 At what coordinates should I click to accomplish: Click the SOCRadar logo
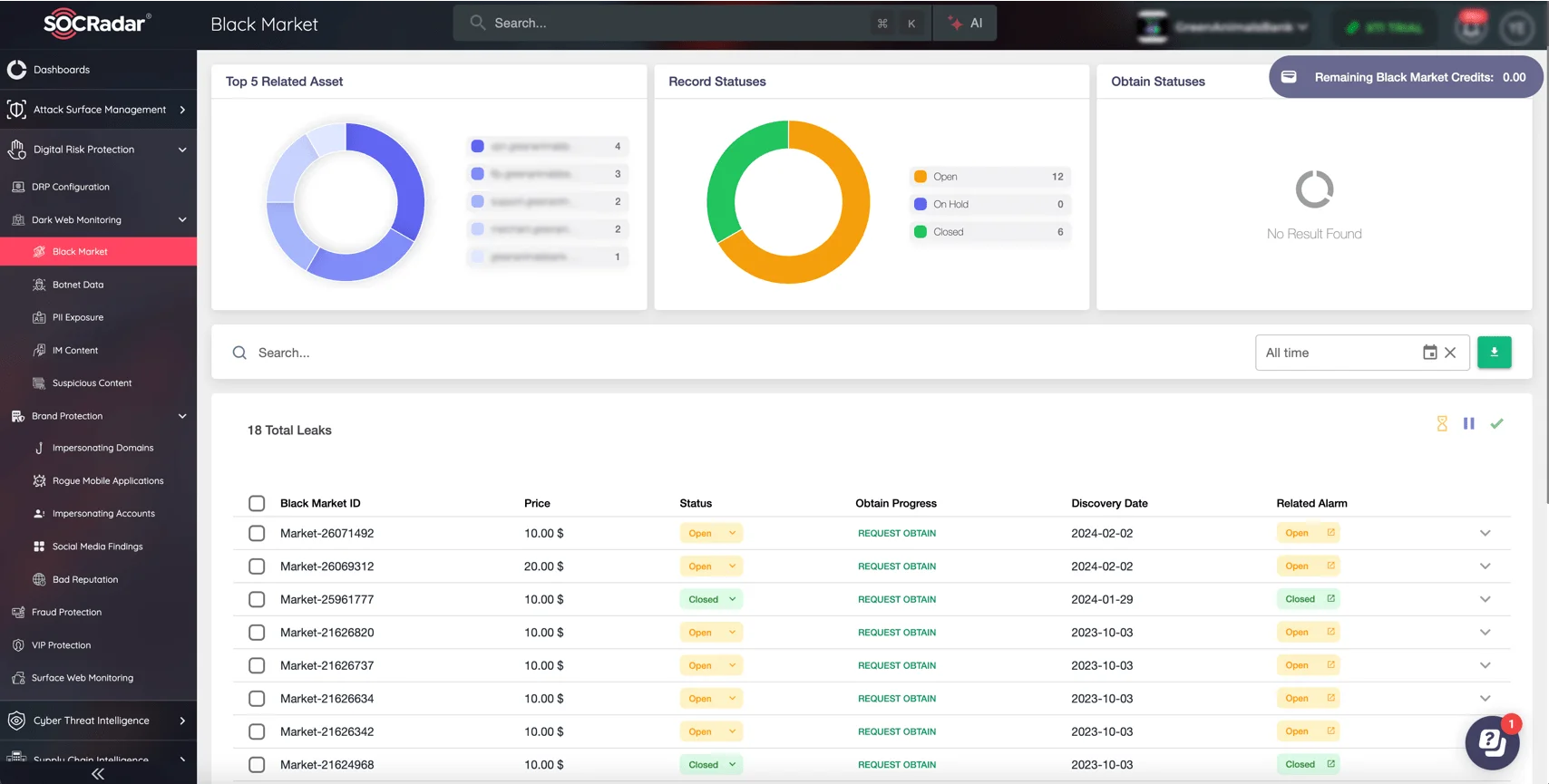click(x=97, y=24)
